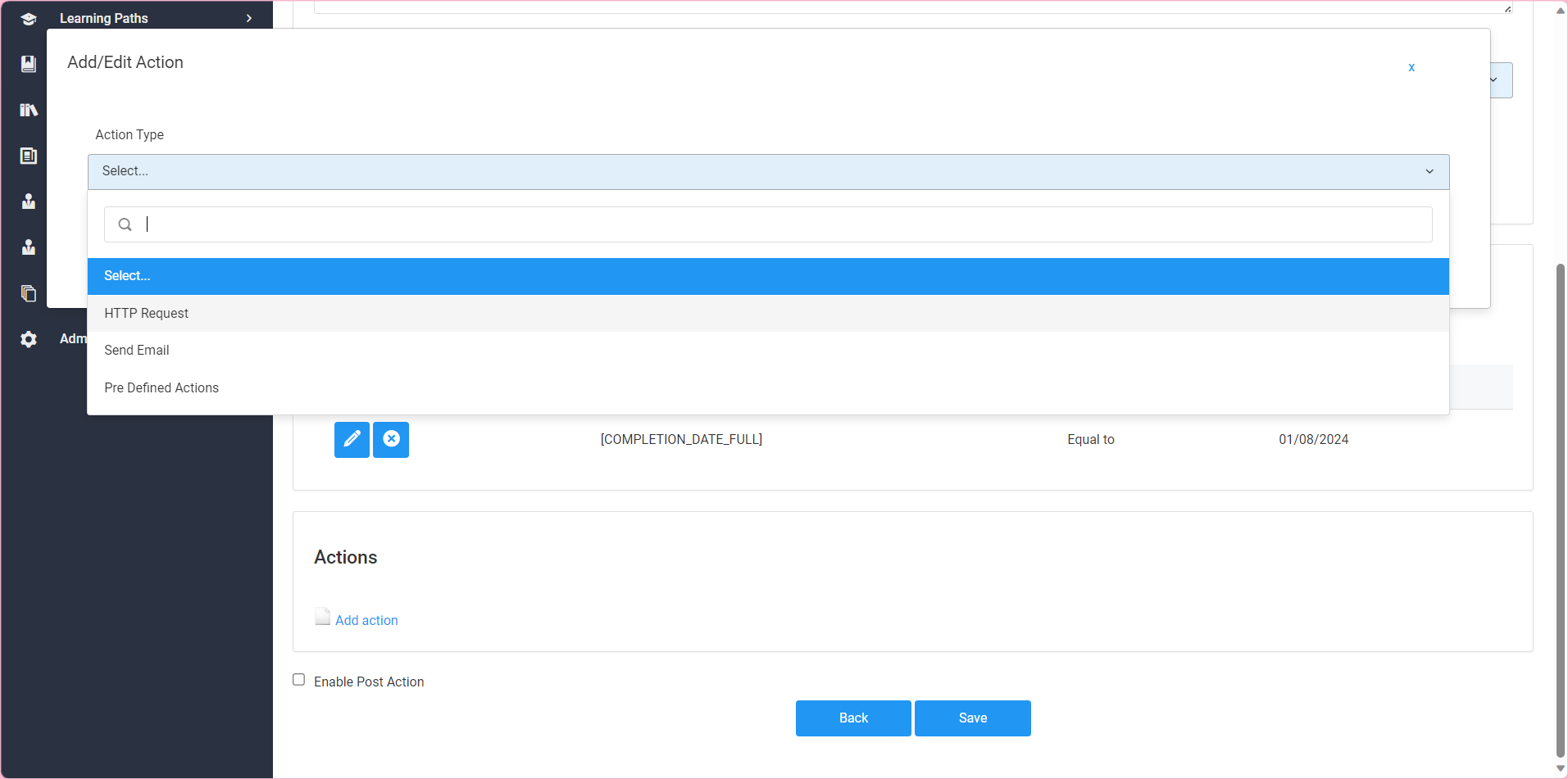Click the Add action link
Viewport: 1568px width, 779px height.
pyautogui.click(x=366, y=620)
